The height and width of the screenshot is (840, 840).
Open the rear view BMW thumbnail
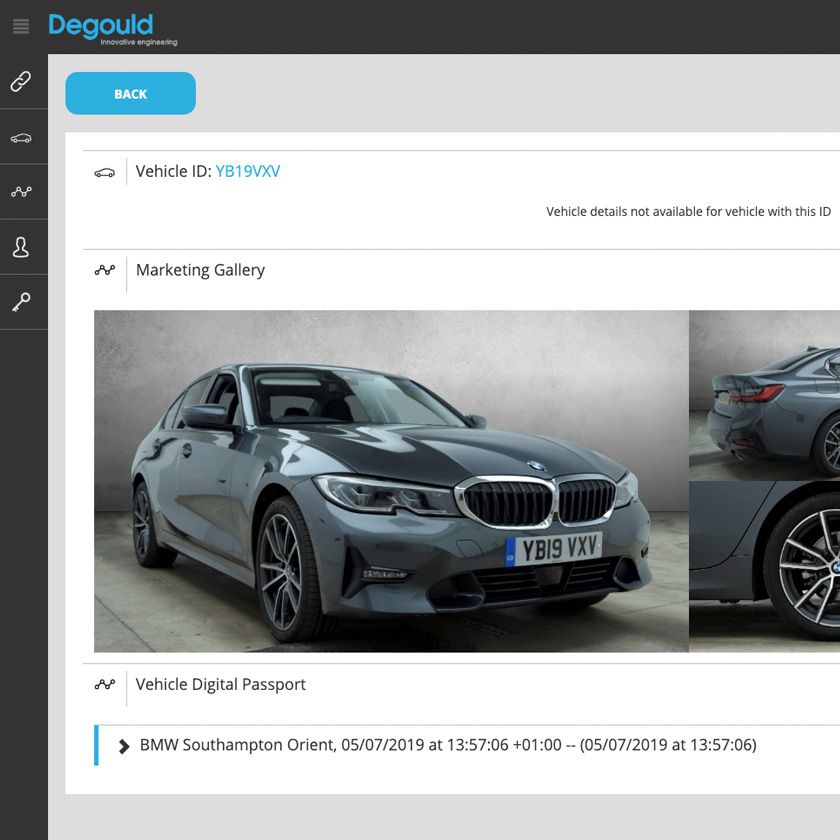[x=764, y=395]
